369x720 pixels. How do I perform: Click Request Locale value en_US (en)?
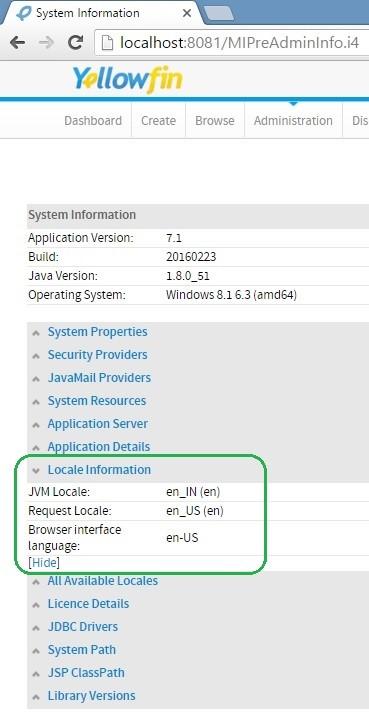pos(195,511)
